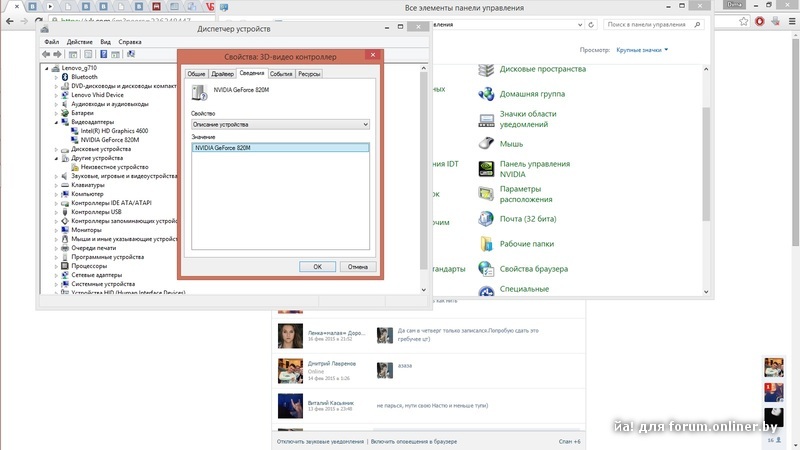Open Рабочие папки folder icon in Control Panel
The width and height of the screenshot is (800, 450).
[x=486, y=243]
